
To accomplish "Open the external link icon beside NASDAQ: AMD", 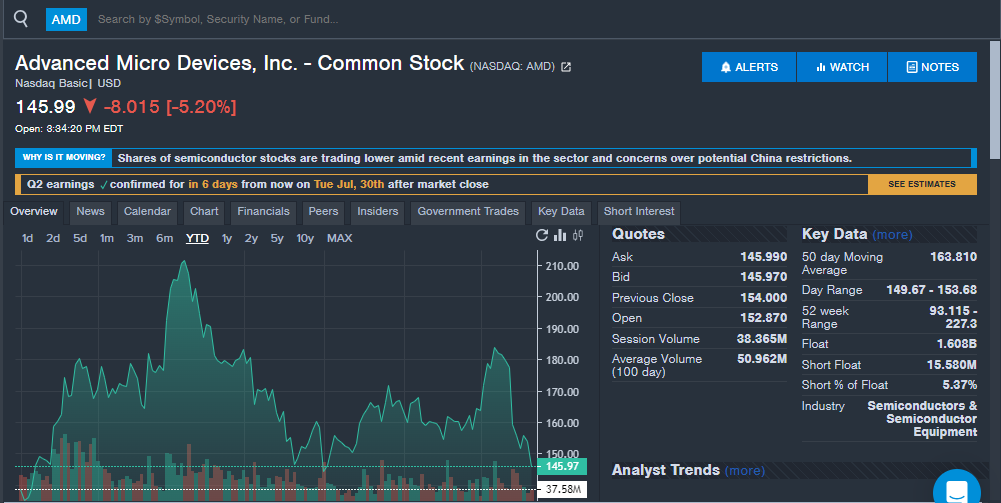I will coord(566,67).
